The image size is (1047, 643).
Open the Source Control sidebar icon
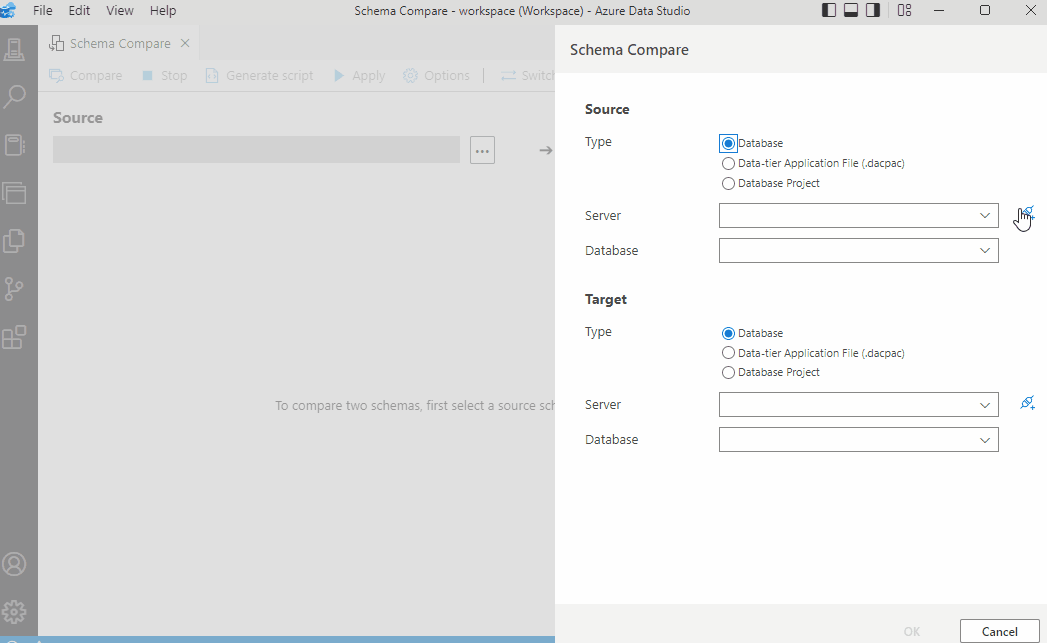(x=15, y=289)
